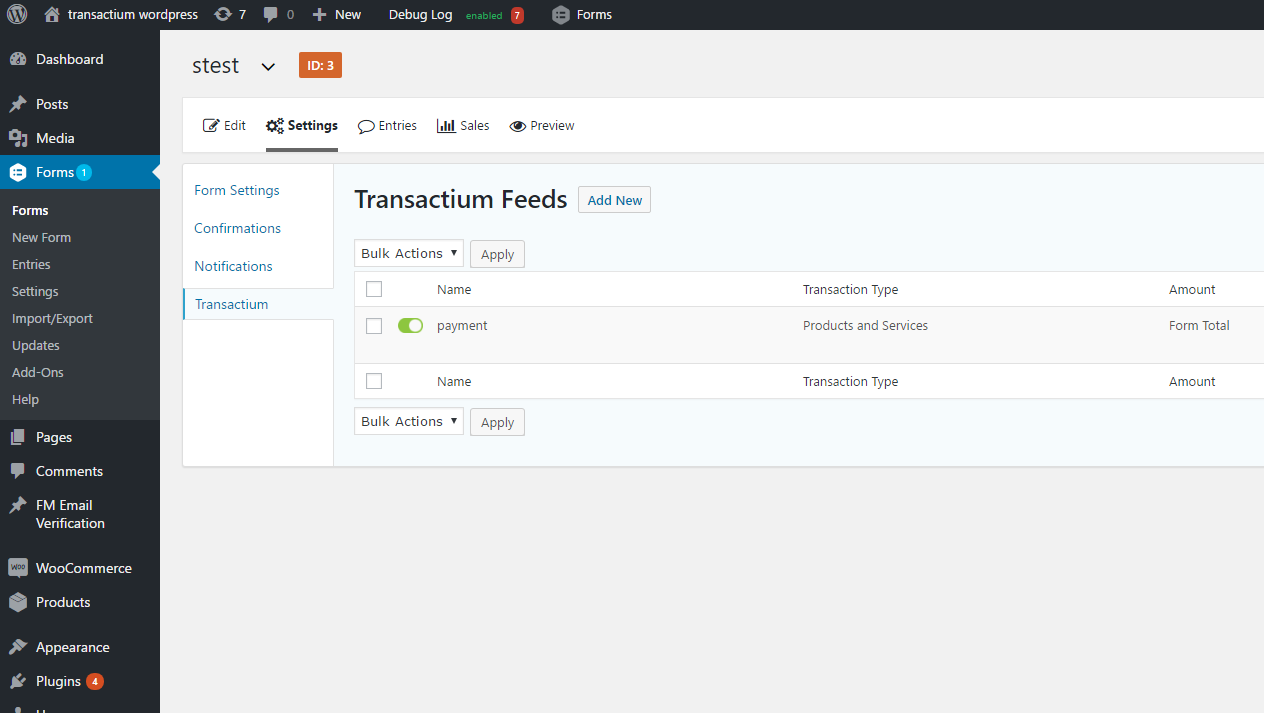This screenshot has height=713, width=1264.
Task: Click the top Apply button
Action: click(498, 254)
